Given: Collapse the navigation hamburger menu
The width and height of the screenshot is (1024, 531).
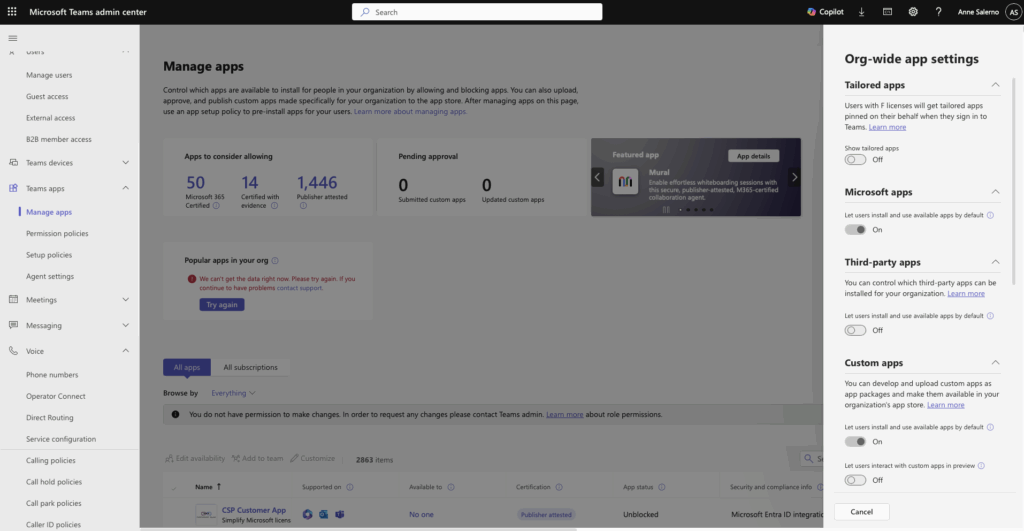Looking at the screenshot, I should point(12,37).
